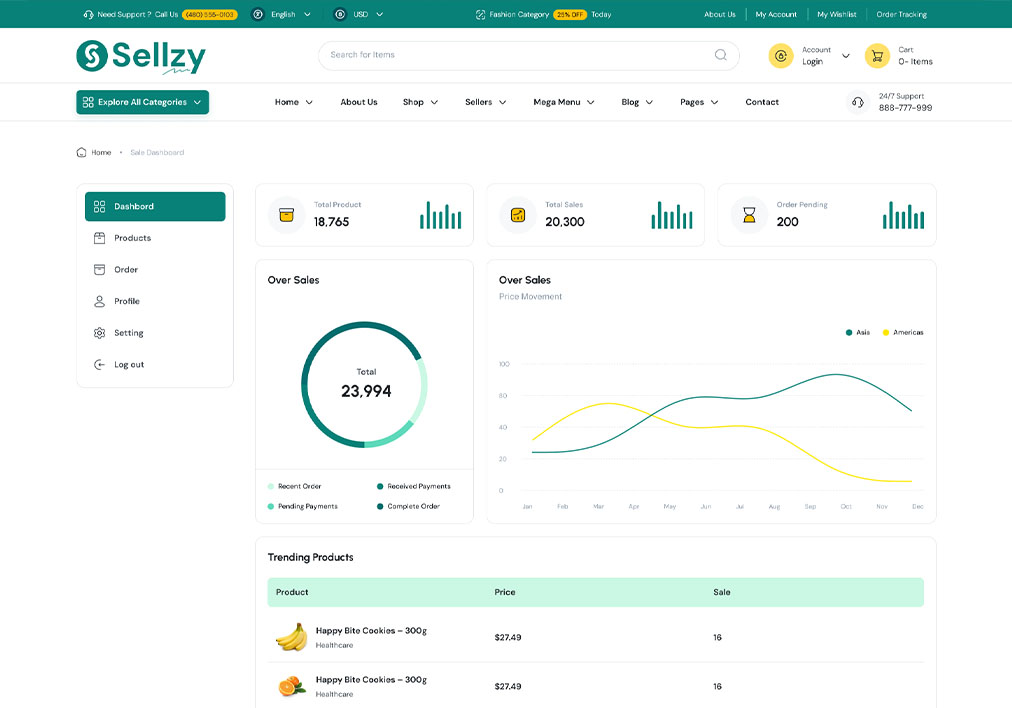Click the Search for Items field
Screen dimensions: 1012x708
point(515,55)
